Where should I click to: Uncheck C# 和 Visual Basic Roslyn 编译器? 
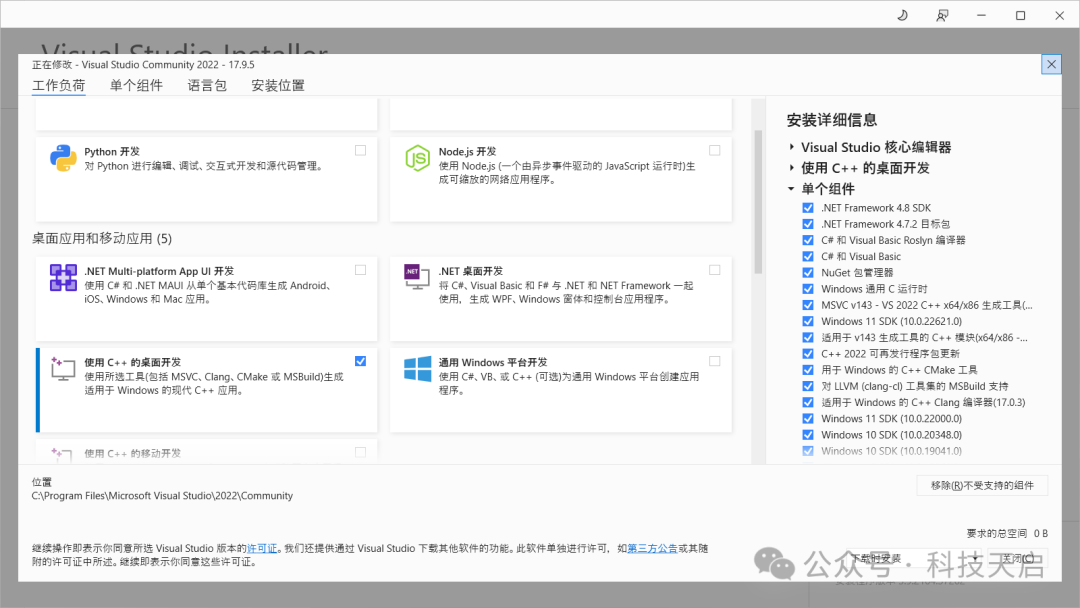(x=808, y=240)
